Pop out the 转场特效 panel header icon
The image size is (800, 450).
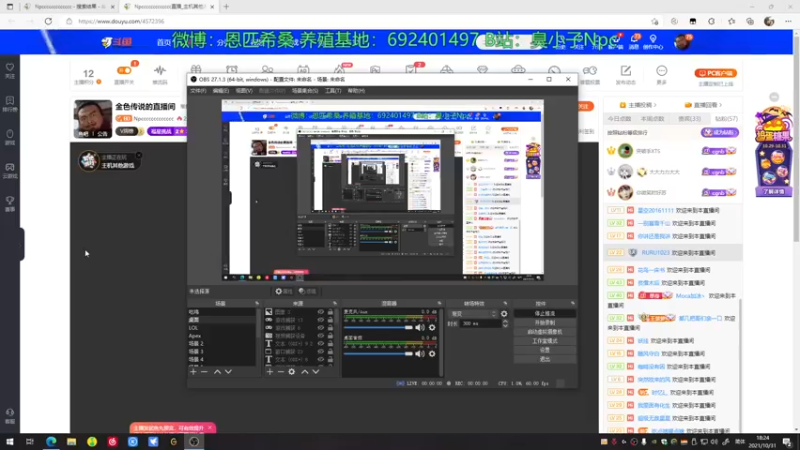click(x=505, y=304)
